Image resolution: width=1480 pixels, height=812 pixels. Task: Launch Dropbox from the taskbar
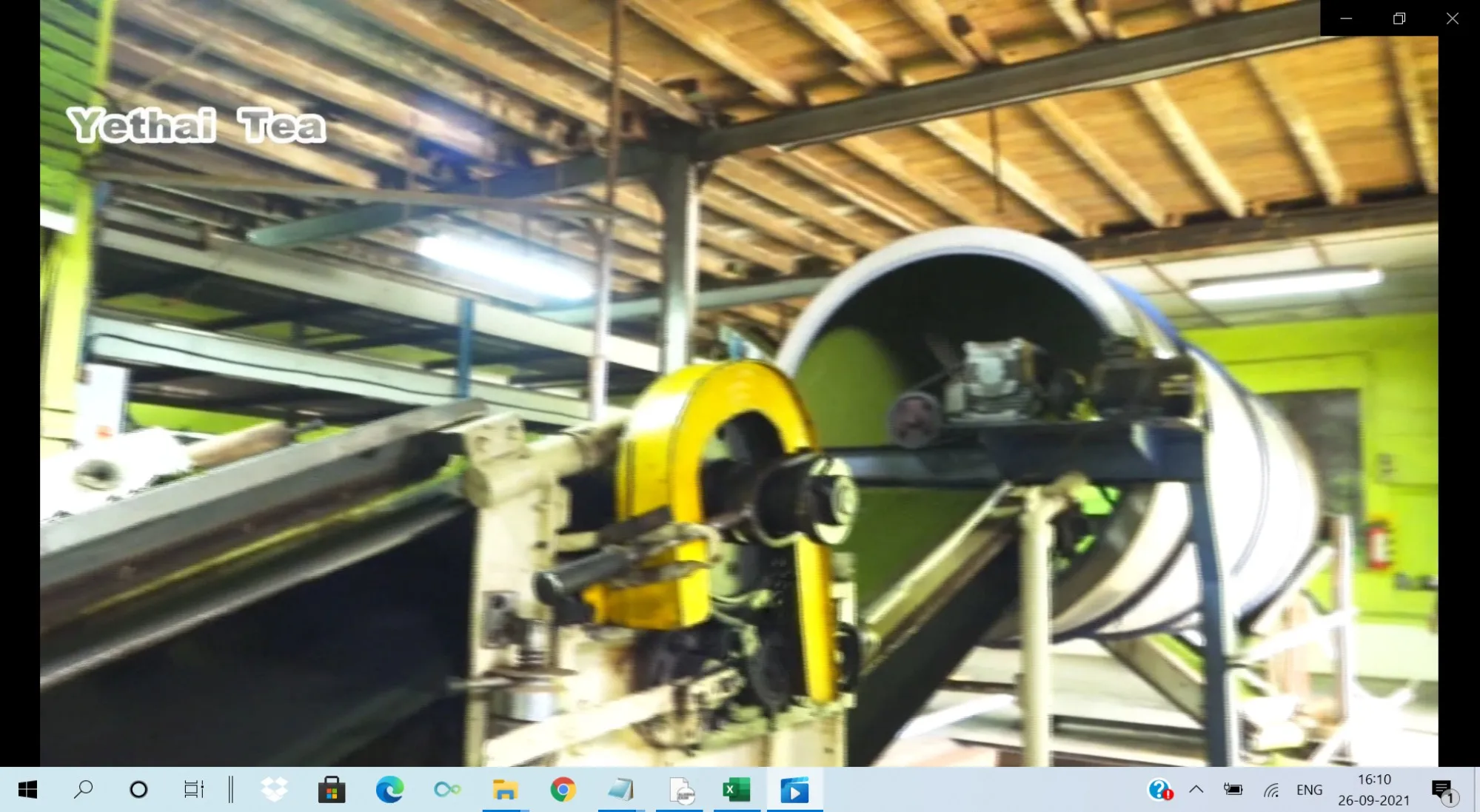(x=275, y=790)
